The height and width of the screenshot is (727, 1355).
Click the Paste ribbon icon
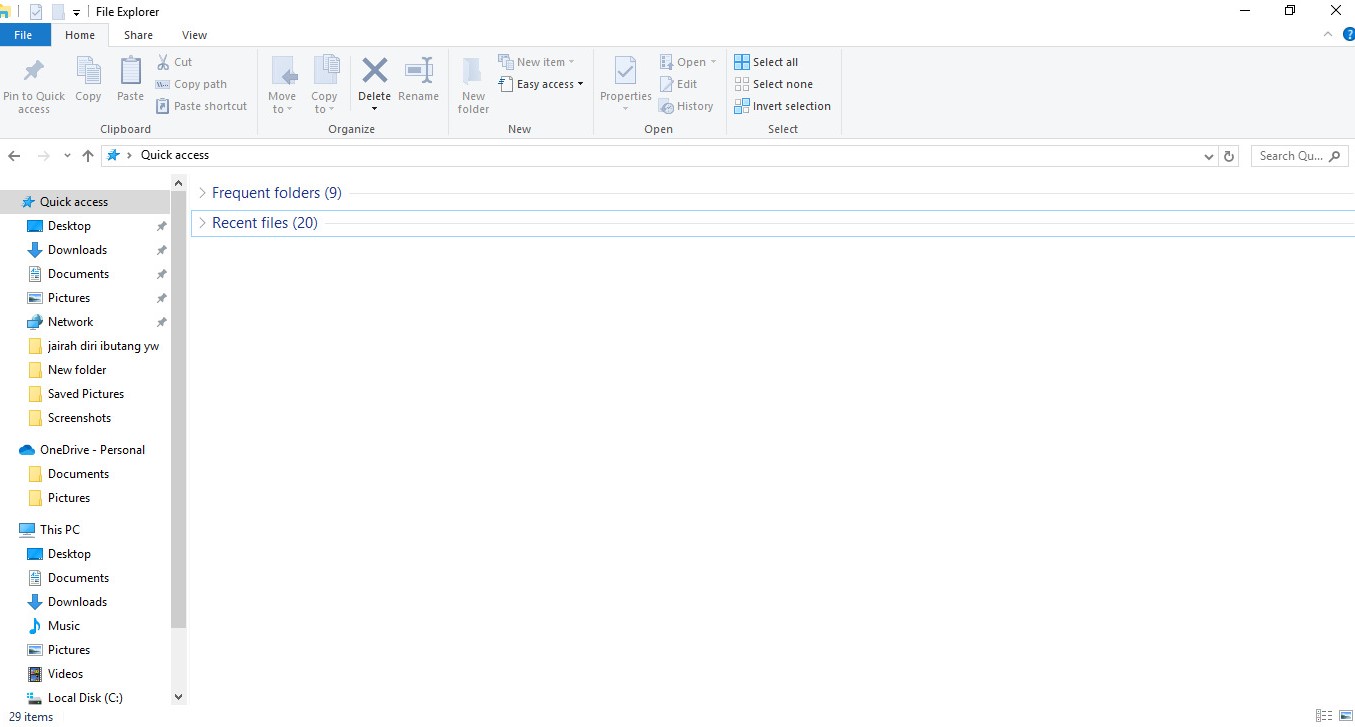pos(130,71)
